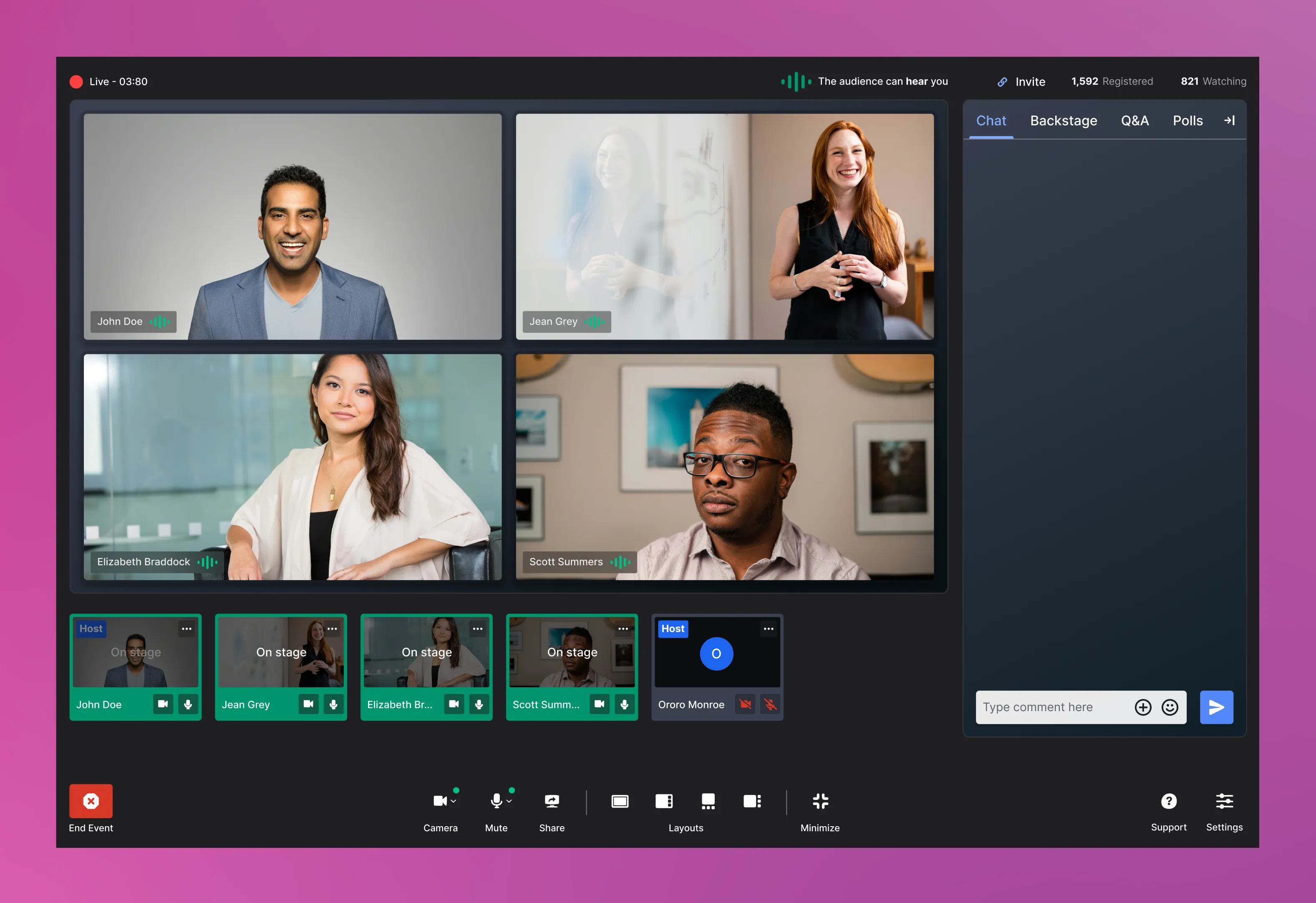Image resolution: width=1316 pixels, height=903 pixels.
Task: Click the plus attachment icon in chat
Action: tap(1143, 707)
